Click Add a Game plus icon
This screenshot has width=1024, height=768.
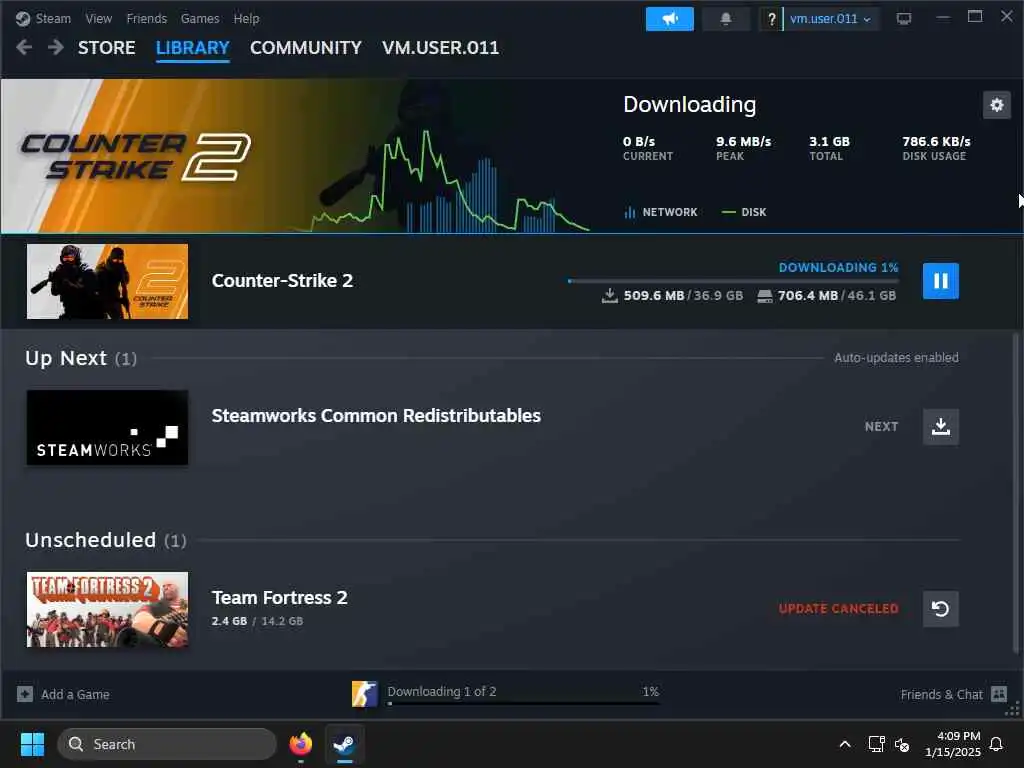tap(25, 694)
